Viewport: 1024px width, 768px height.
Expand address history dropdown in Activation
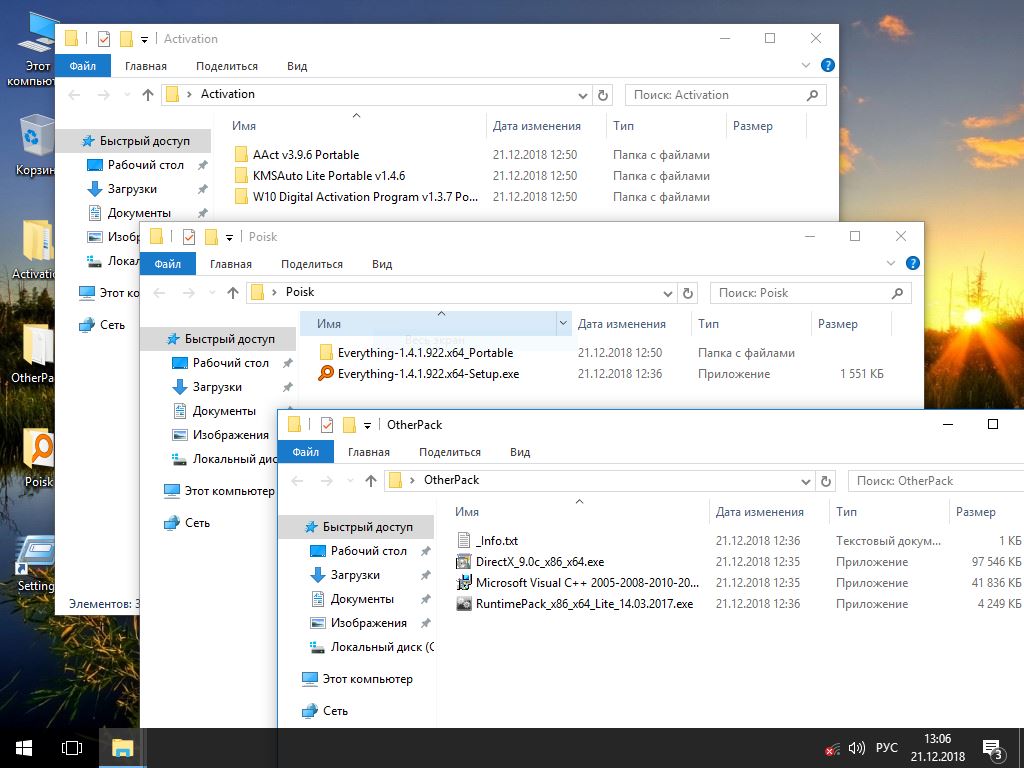[583, 95]
